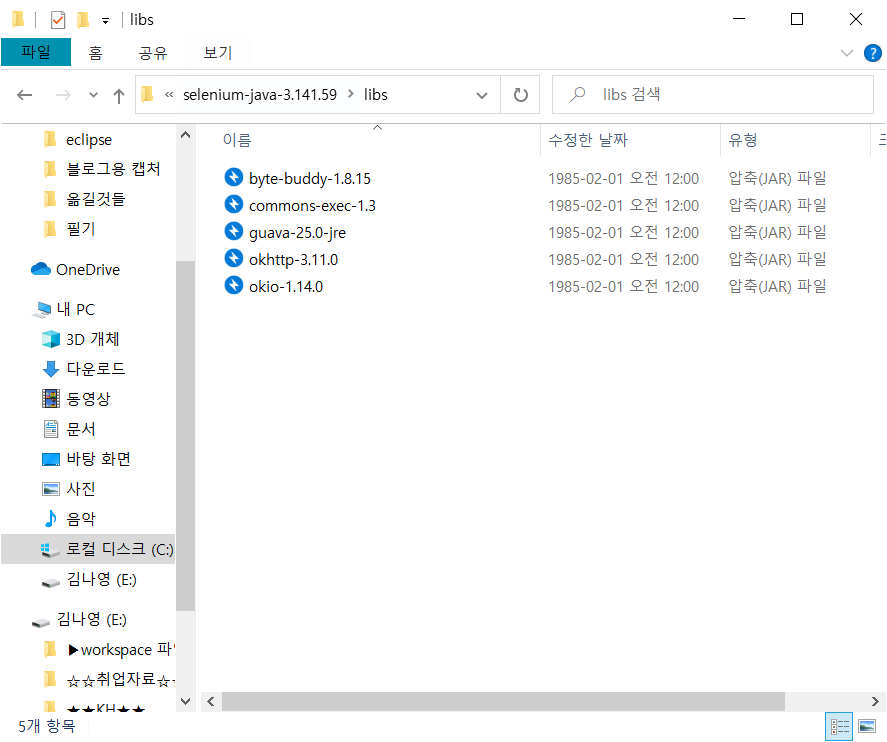
Task: Open eclipse folder in quick access
Action: pyautogui.click(x=77, y=140)
